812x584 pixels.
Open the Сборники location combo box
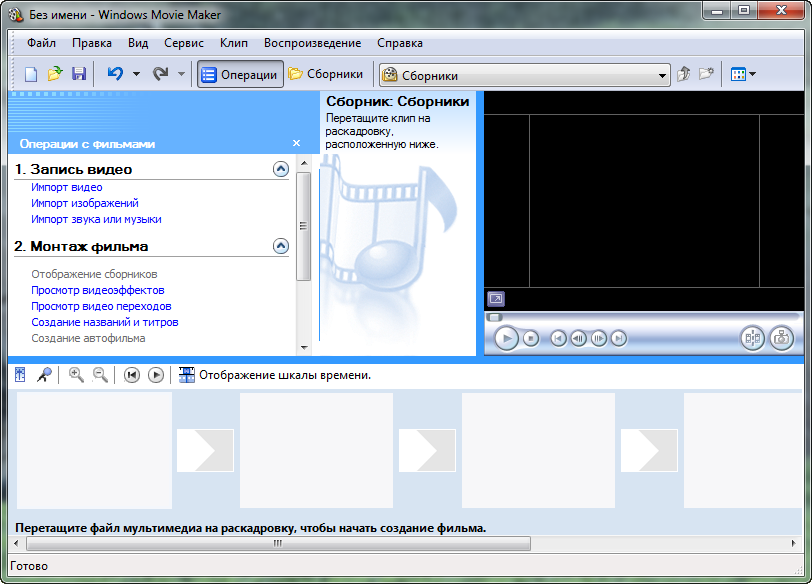(x=525, y=76)
